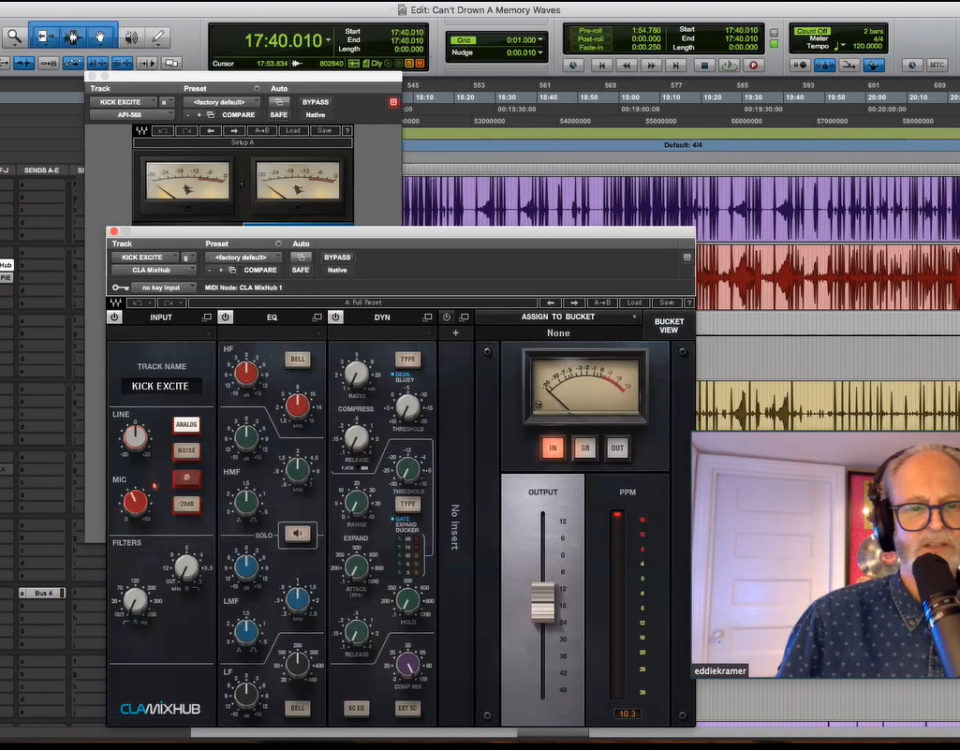The width and height of the screenshot is (960, 750).
Task: Click the compressor TYPE button
Action: click(408, 359)
